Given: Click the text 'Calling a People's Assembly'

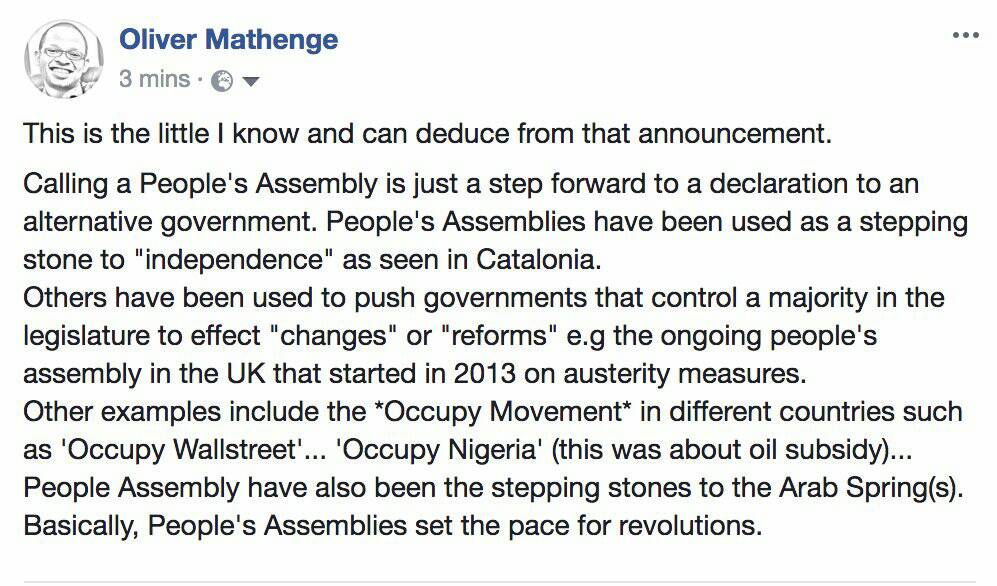Looking at the screenshot, I should pos(170,186).
